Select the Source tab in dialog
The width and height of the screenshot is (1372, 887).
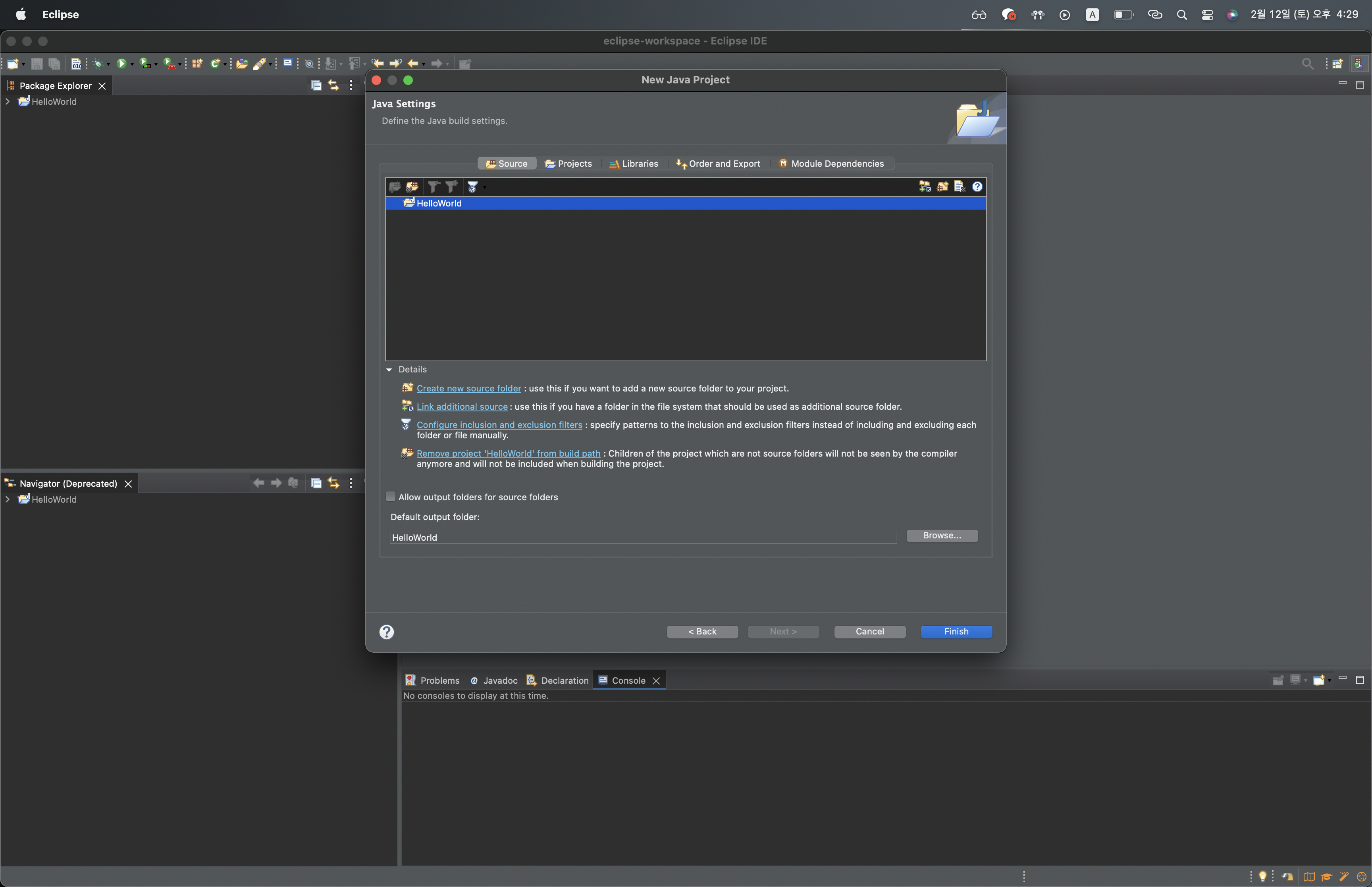[507, 164]
